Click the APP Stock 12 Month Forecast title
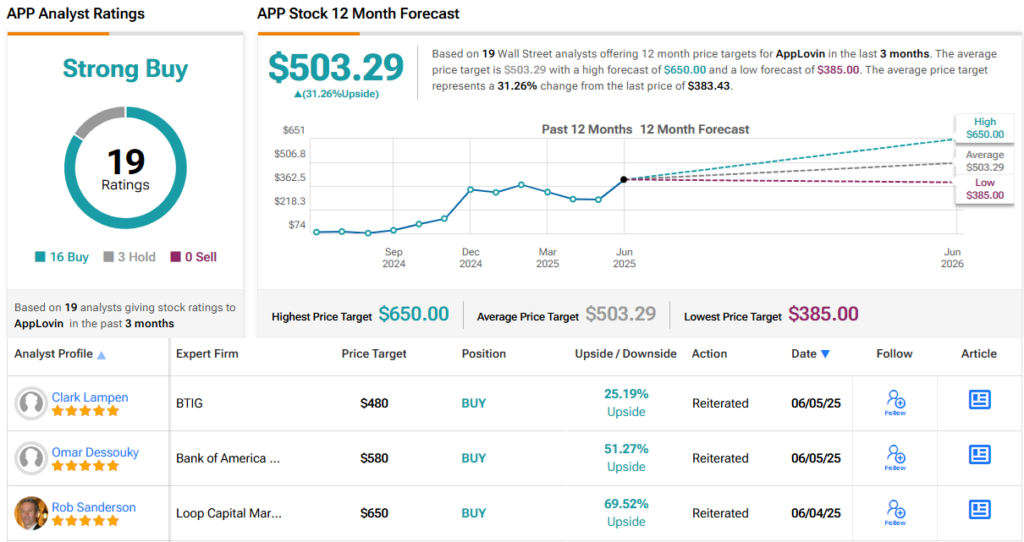Image resolution: width=1024 pixels, height=542 pixels. (358, 13)
